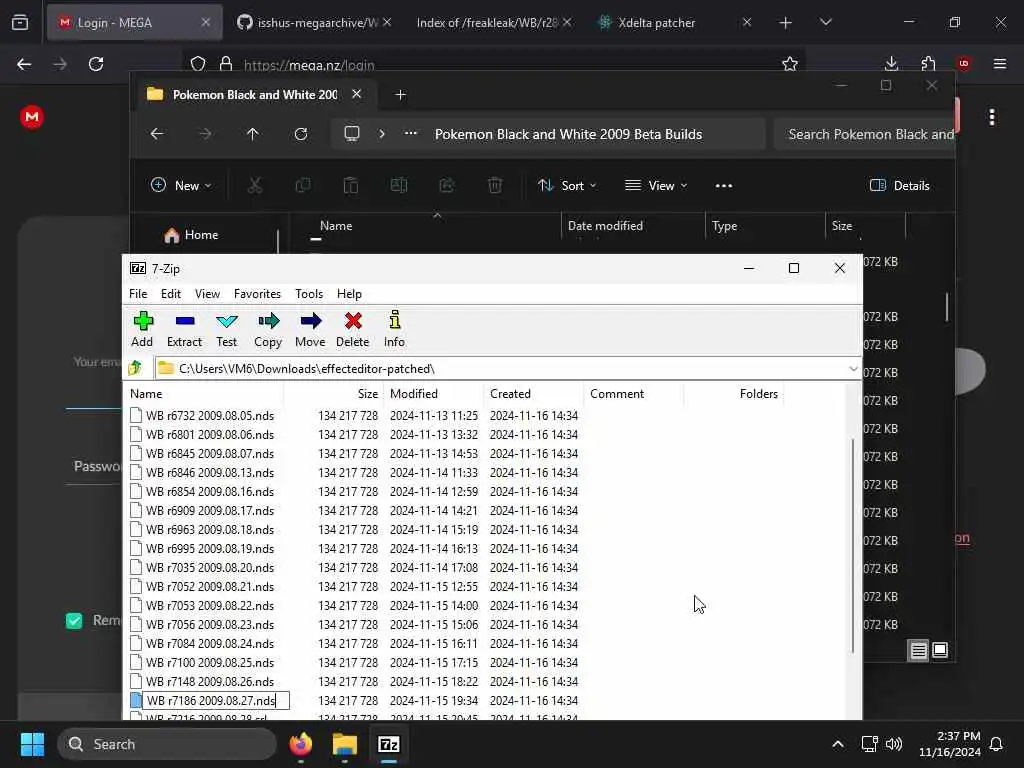1024x768 pixels.
Task: Click the Folders column header in 7-Zip
Action: pyautogui.click(x=733, y=394)
